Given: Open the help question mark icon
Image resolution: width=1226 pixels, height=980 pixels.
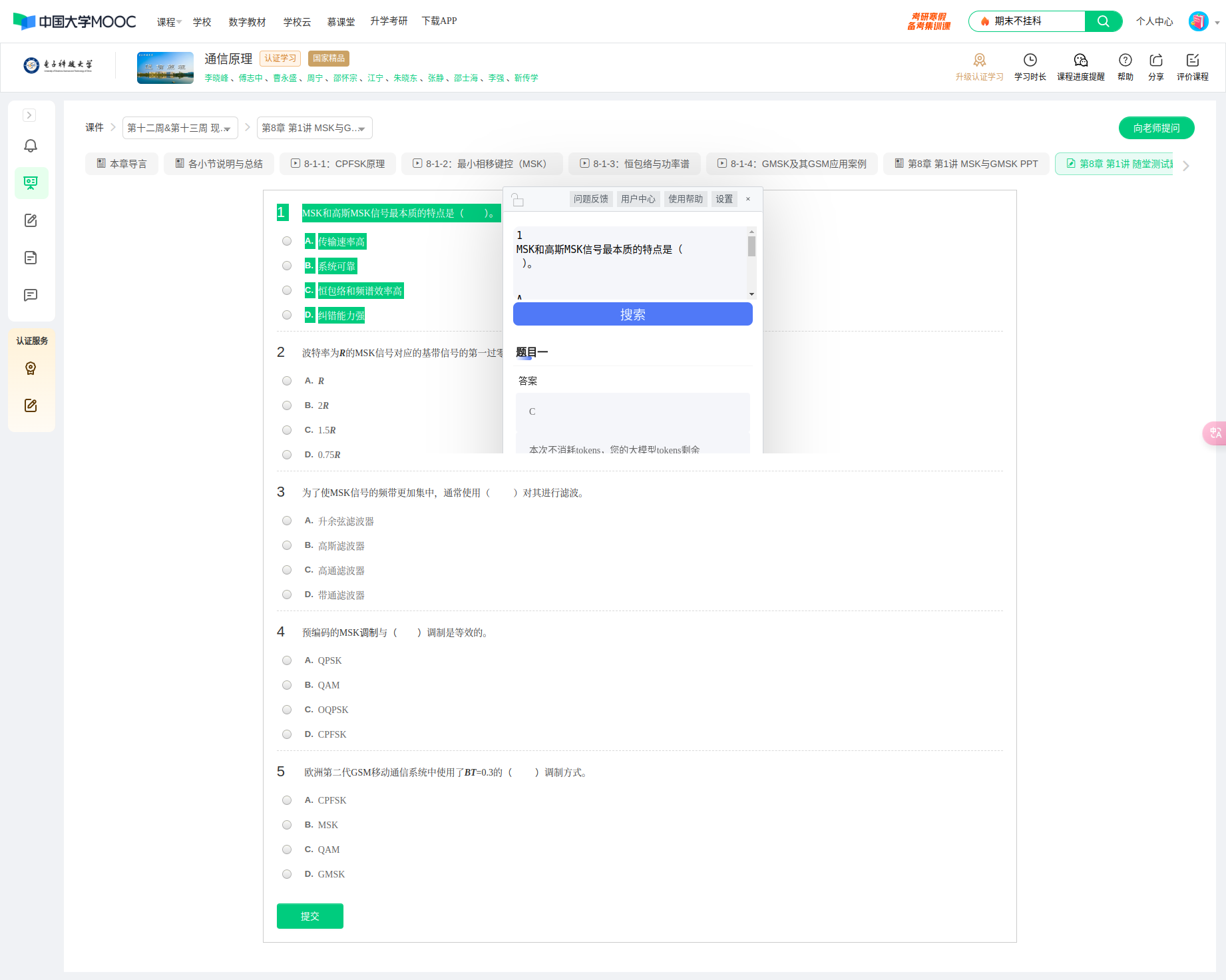Looking at the screenshot, I should 1125,61.
